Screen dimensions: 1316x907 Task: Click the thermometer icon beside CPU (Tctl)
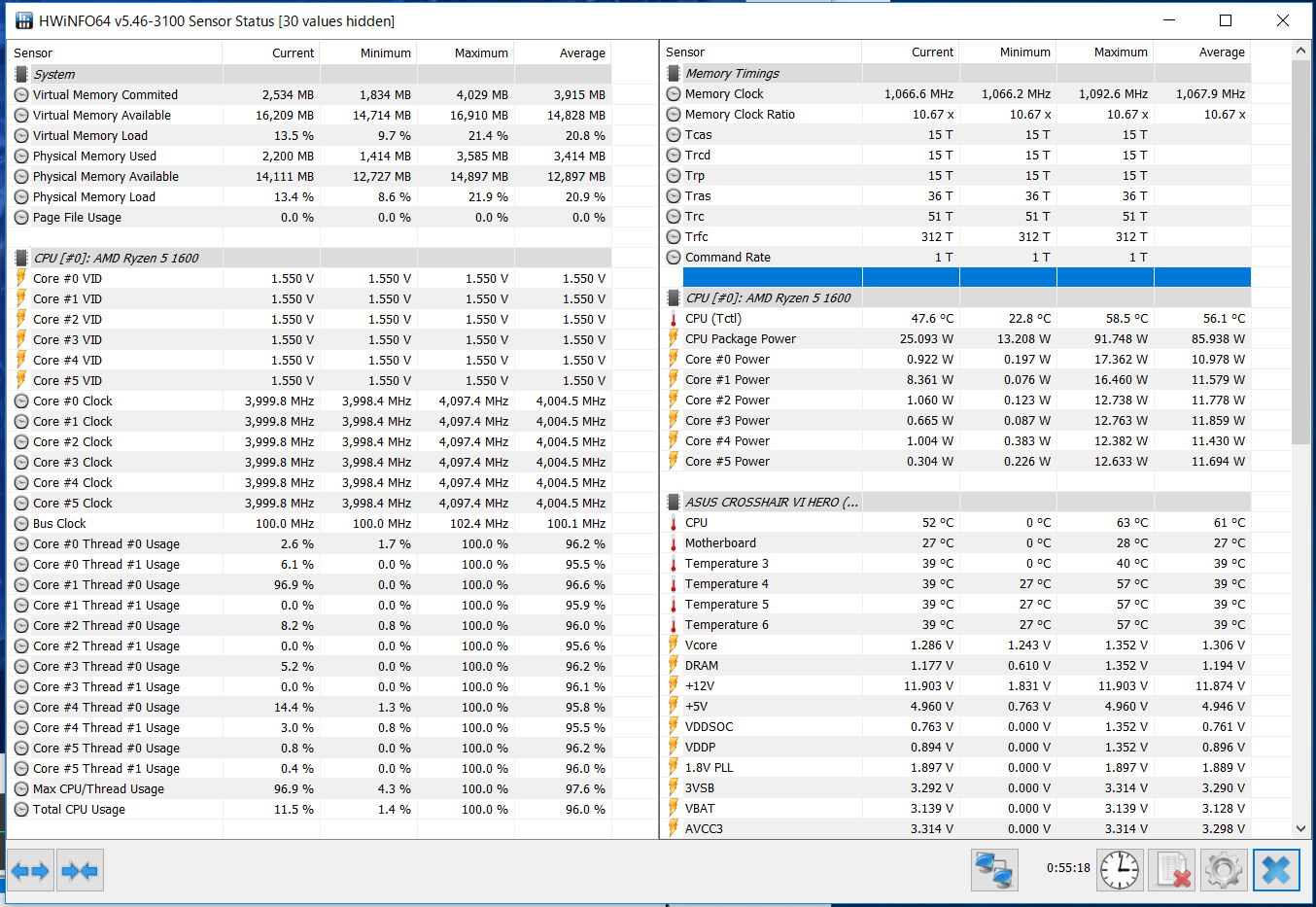pyautogui.click(x=673, y=318)
